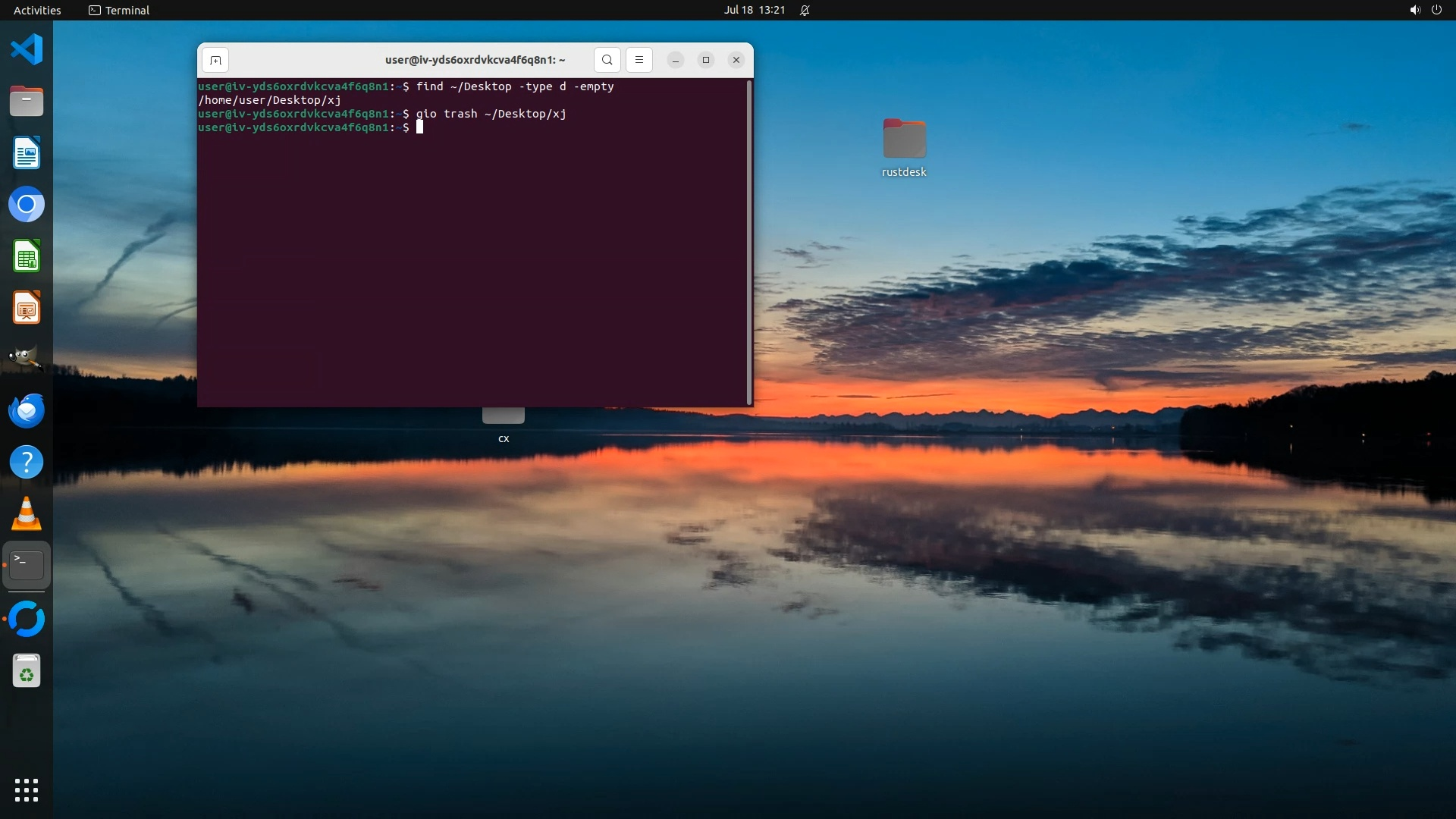Open the Trash from dock
The height and width of the screenshot is (819, 1456).
coord(27,672)
